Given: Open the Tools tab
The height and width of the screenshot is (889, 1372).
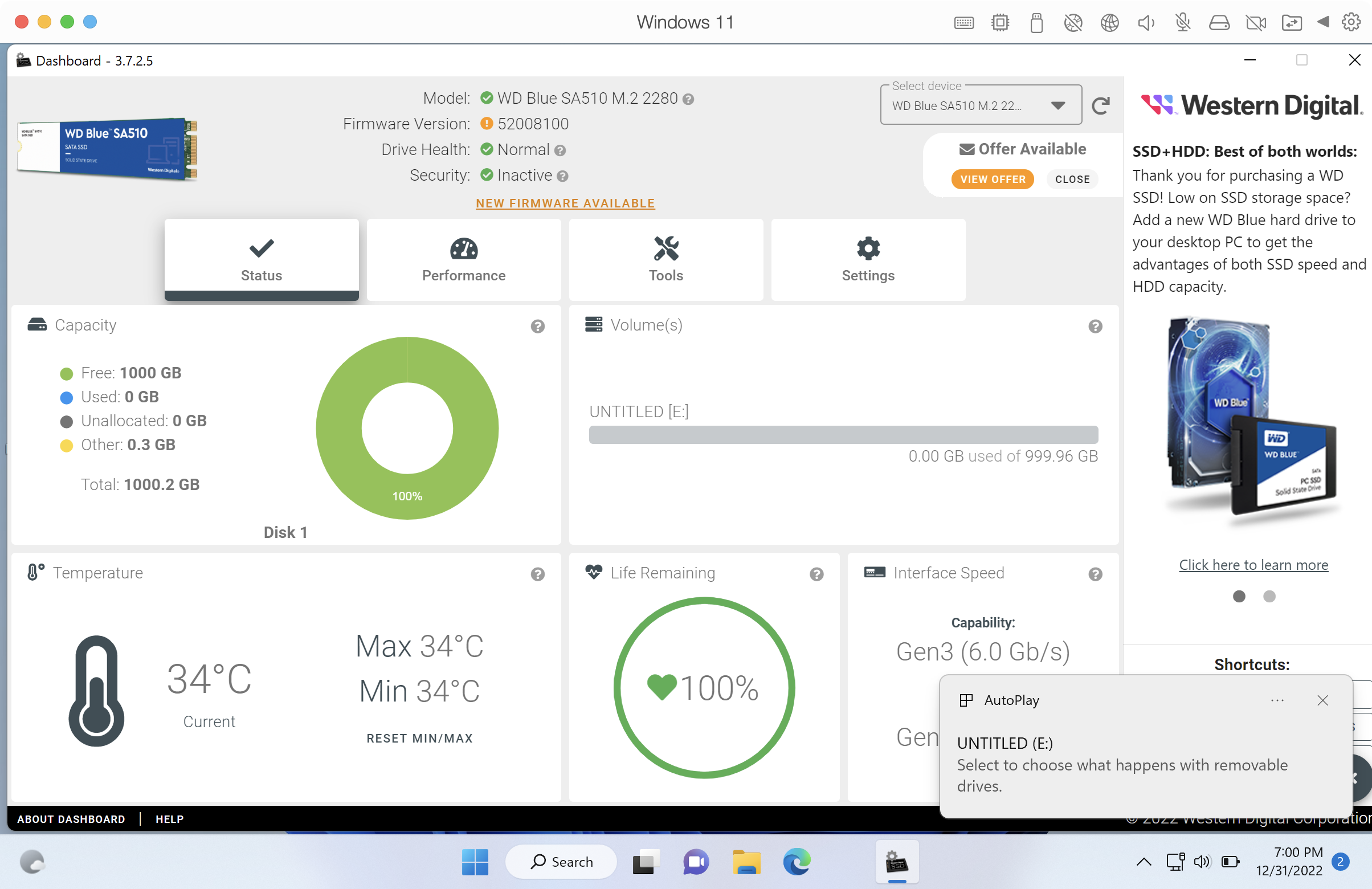Looking at the screenshot, I should click(x=666, y=259).
